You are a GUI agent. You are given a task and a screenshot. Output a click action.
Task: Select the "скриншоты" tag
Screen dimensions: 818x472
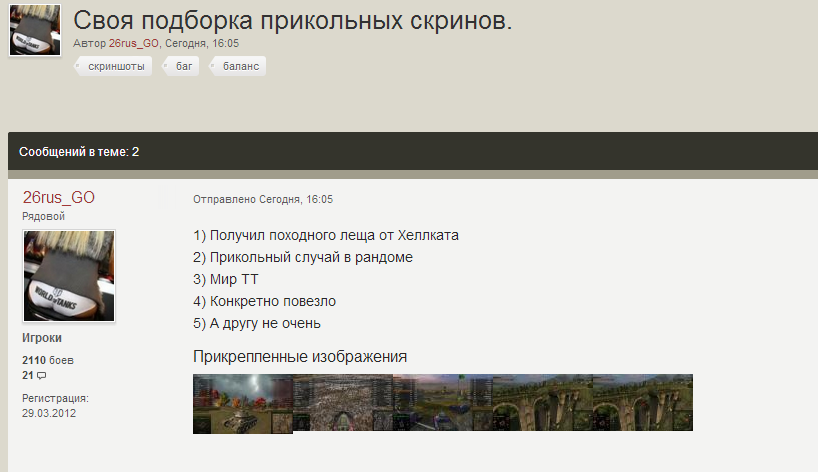point(114,66)
